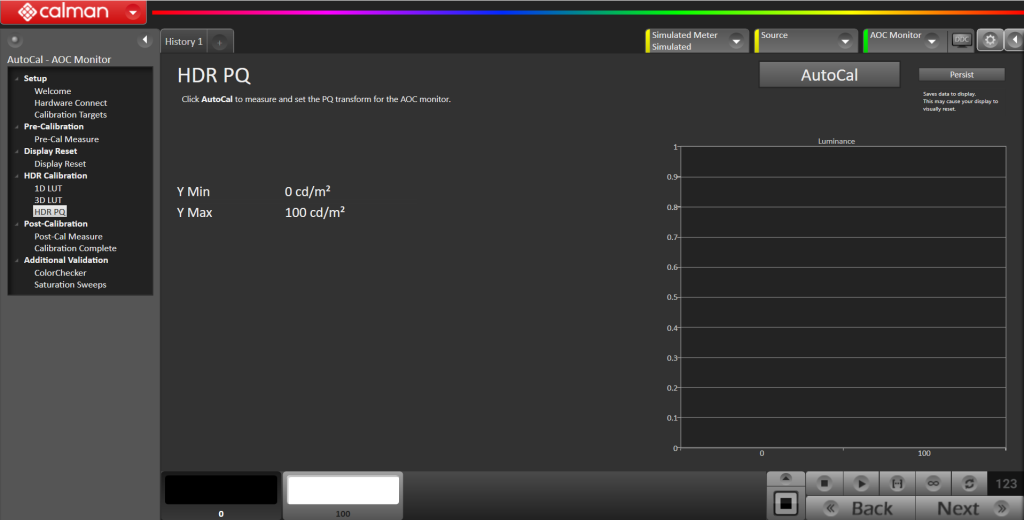This screenshot has height=520, width=1024.
Task: Go to Next step
Action: click(969, 508)
